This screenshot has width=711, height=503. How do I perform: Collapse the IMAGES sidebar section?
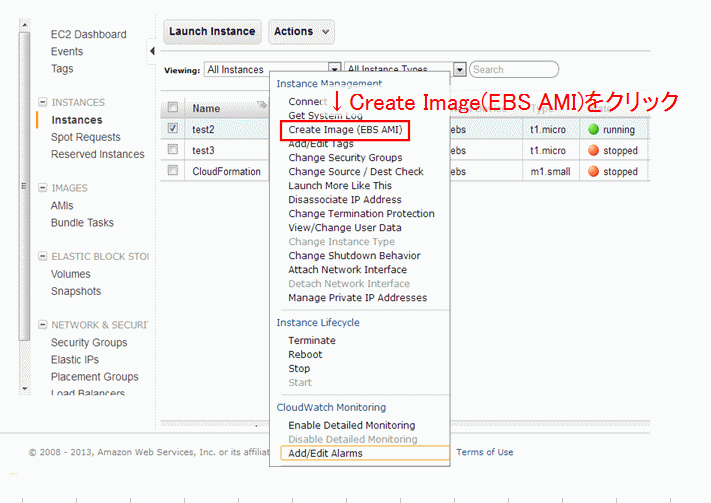coord(43,187)
